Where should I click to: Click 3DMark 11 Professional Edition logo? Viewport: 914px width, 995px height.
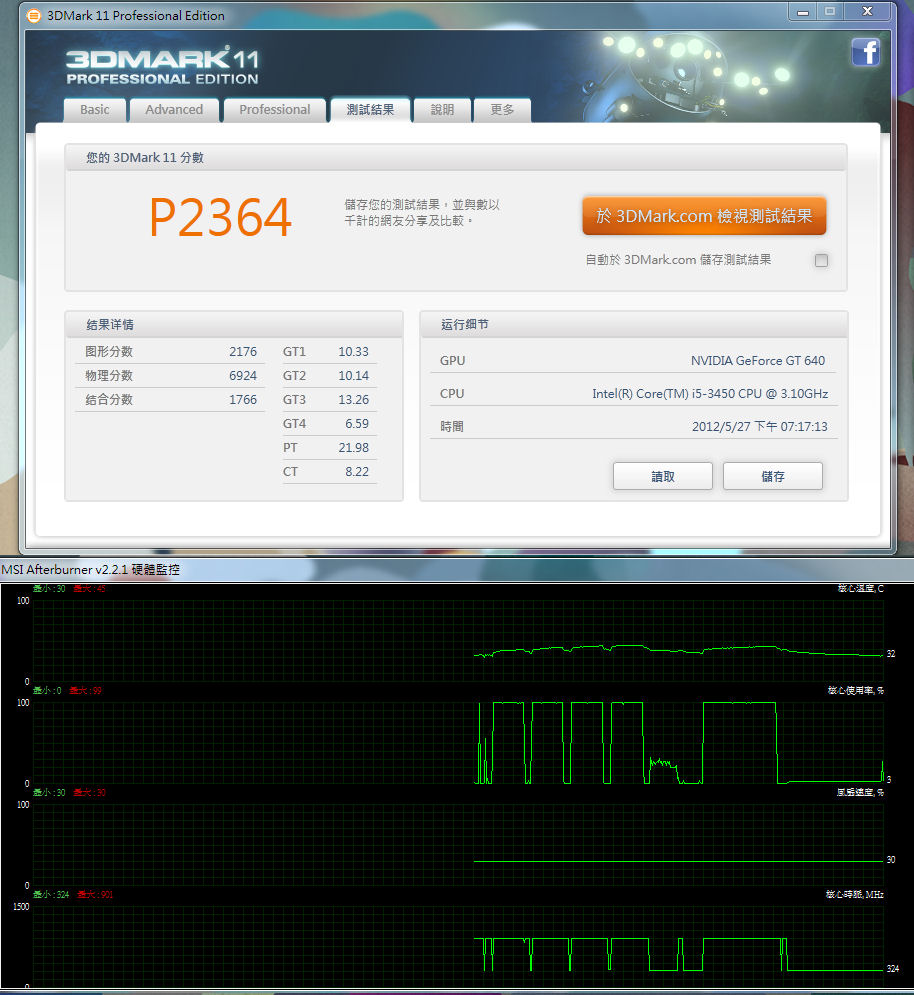pyautogui.click(x=163, y=65)
